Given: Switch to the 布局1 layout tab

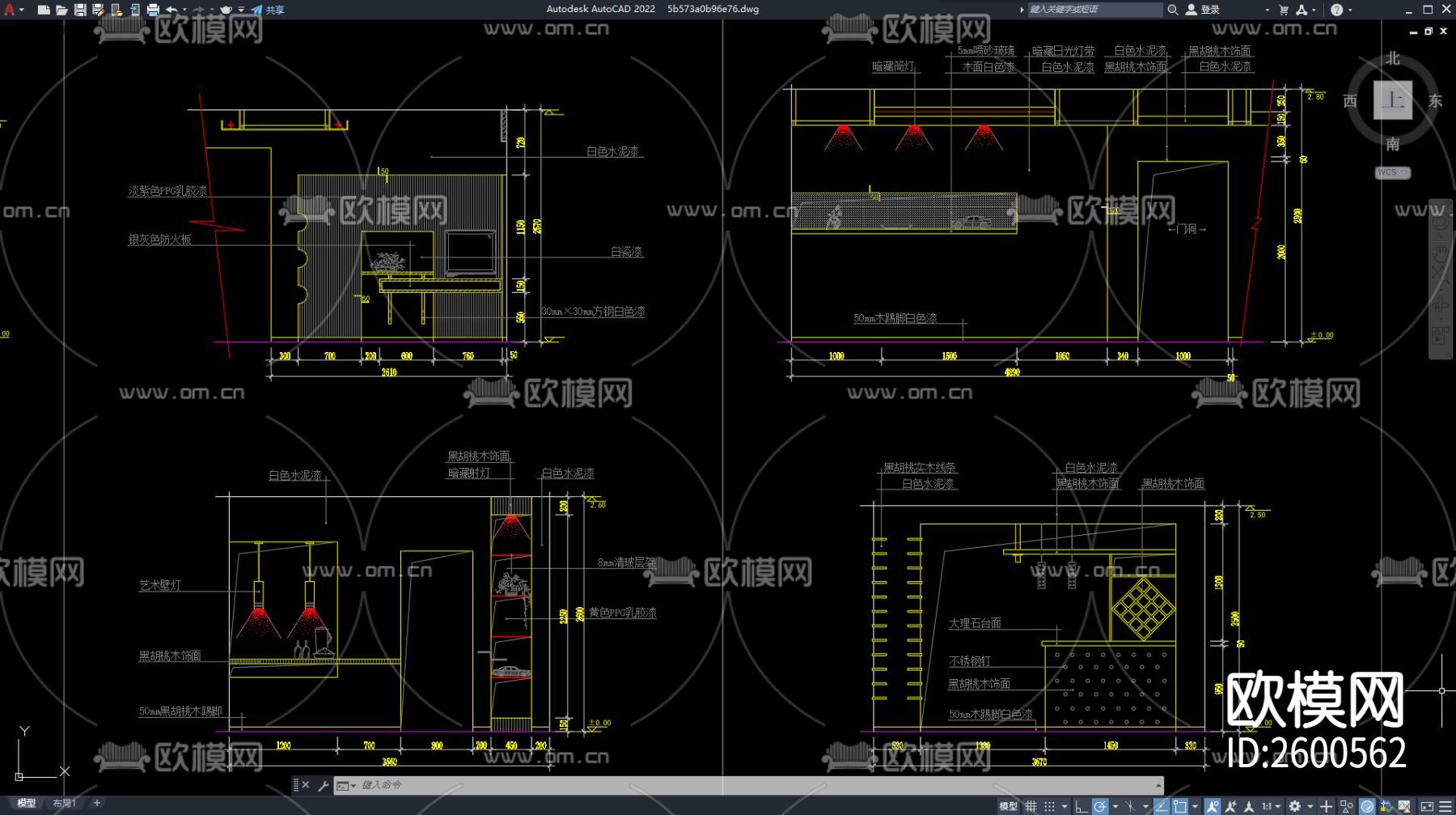Looking at the screenshot, I should [64, 803].
